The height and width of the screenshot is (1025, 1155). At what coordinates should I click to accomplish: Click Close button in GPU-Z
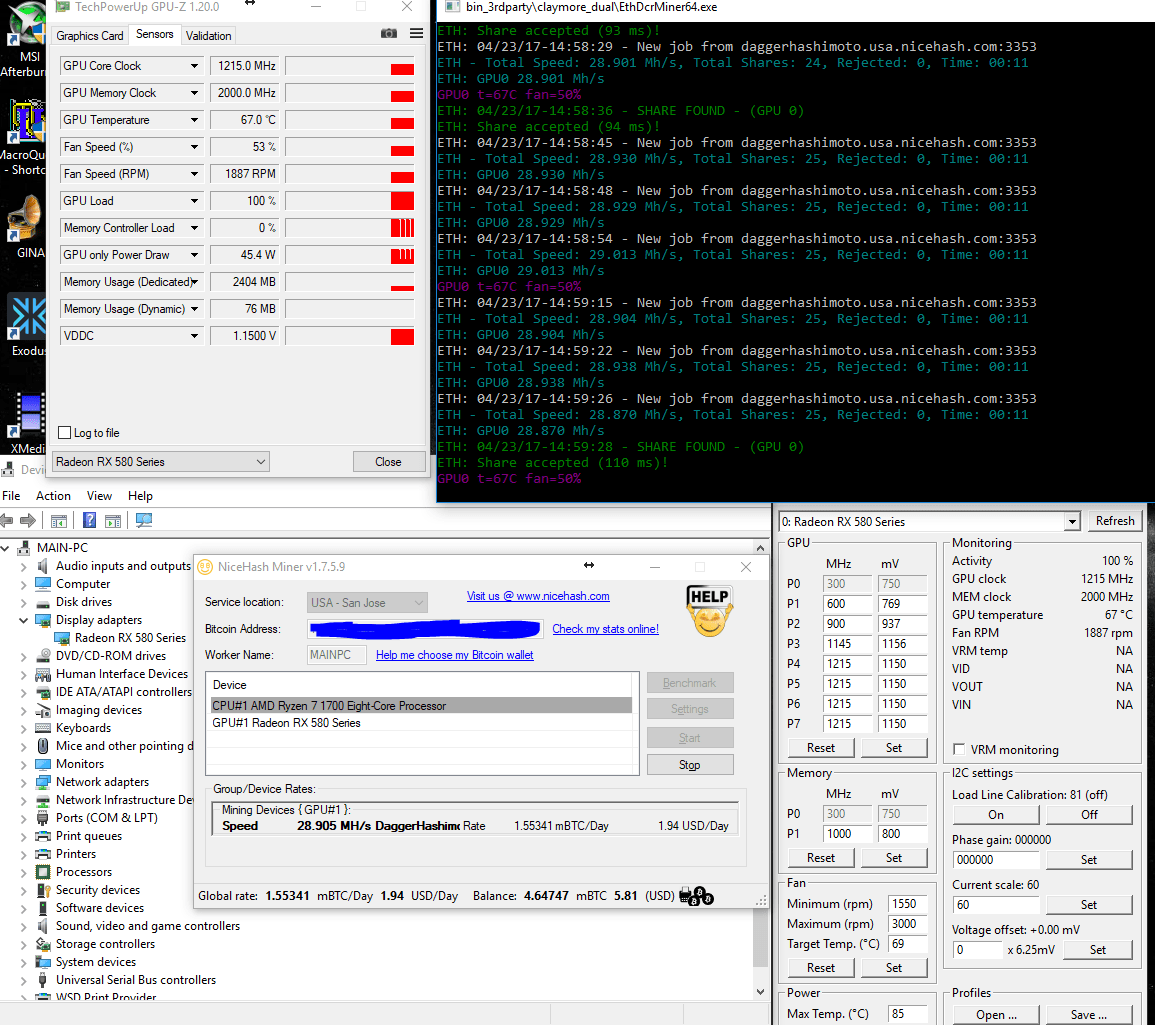[x=388, y=462]
